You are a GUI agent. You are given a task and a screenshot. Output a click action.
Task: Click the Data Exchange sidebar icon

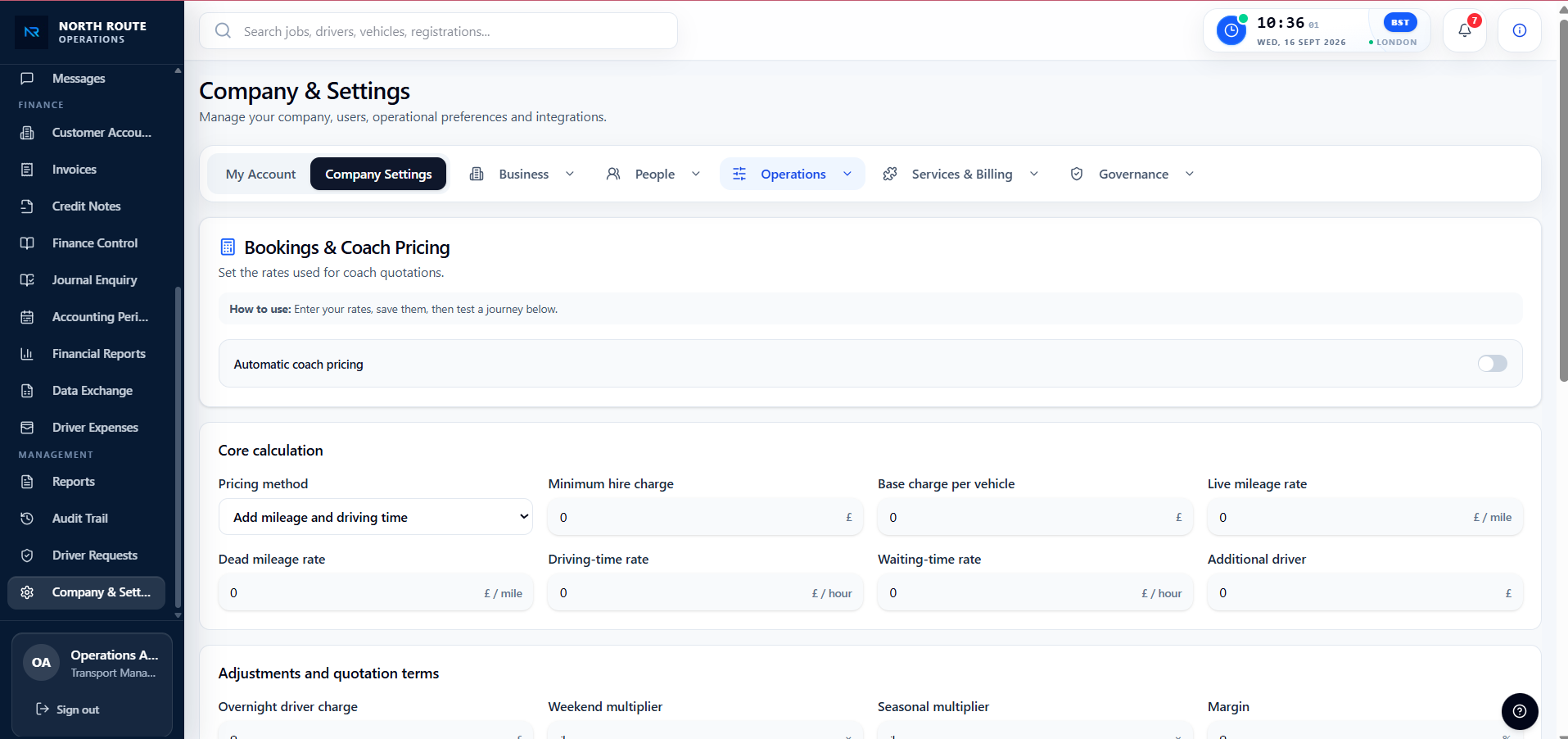pos(27,391)
